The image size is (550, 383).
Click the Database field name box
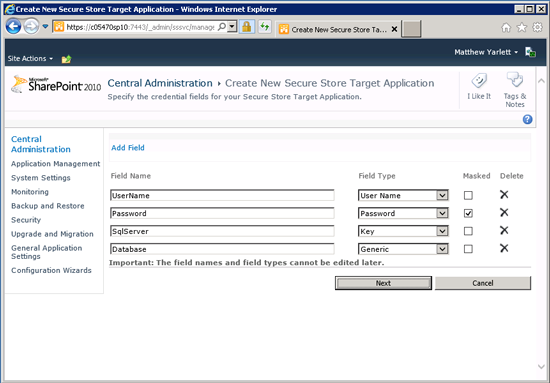coord(222,249)
